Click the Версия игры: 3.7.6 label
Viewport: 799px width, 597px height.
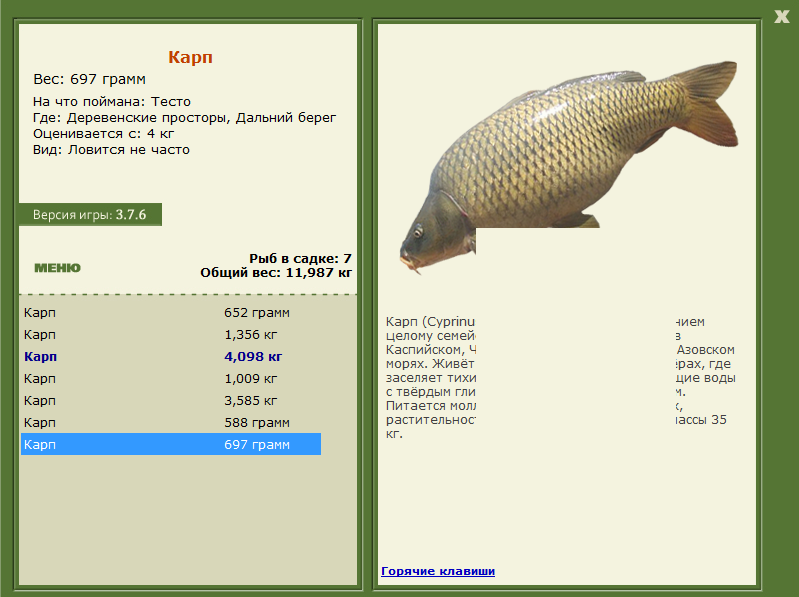tap(90, 214)
